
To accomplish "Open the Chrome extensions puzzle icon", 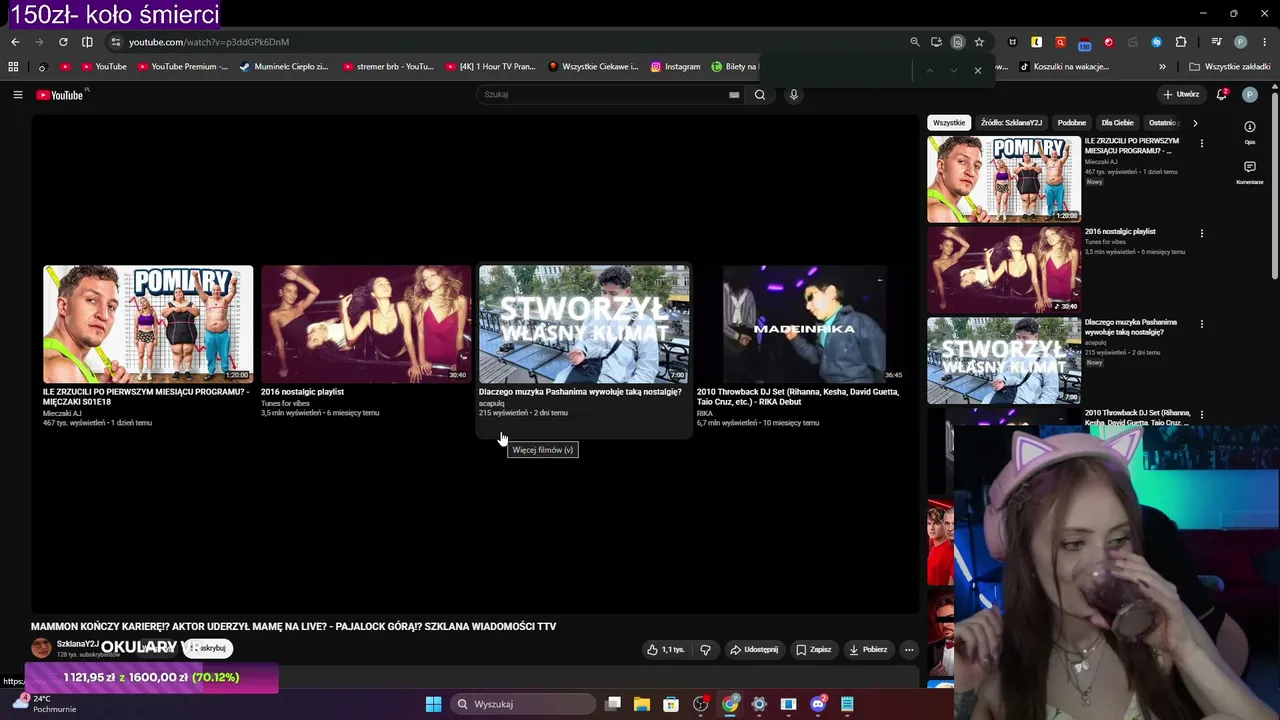I will (1181, 42).
